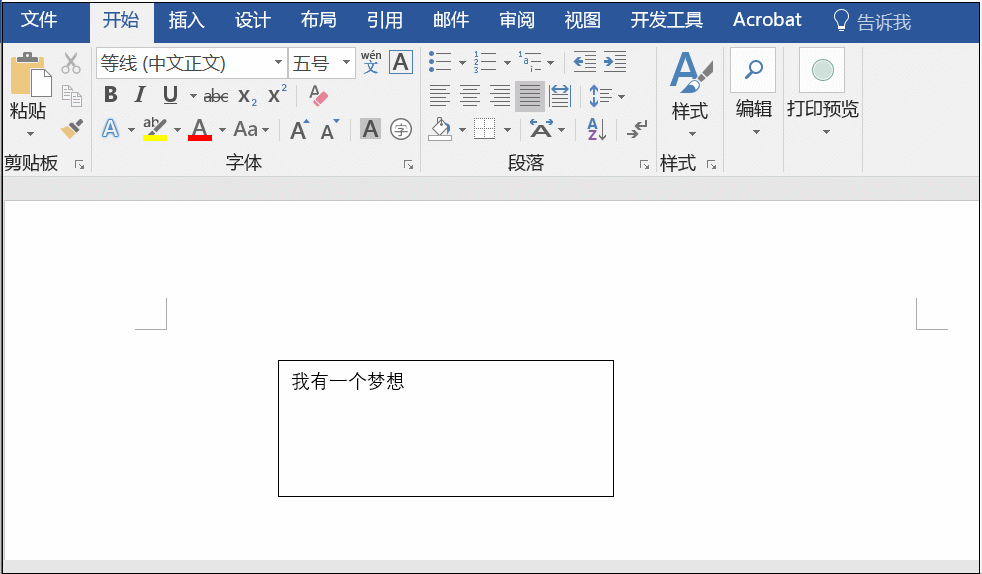Open the Acrobat tab
Screen dimensions: 982x574
point(767,20)
